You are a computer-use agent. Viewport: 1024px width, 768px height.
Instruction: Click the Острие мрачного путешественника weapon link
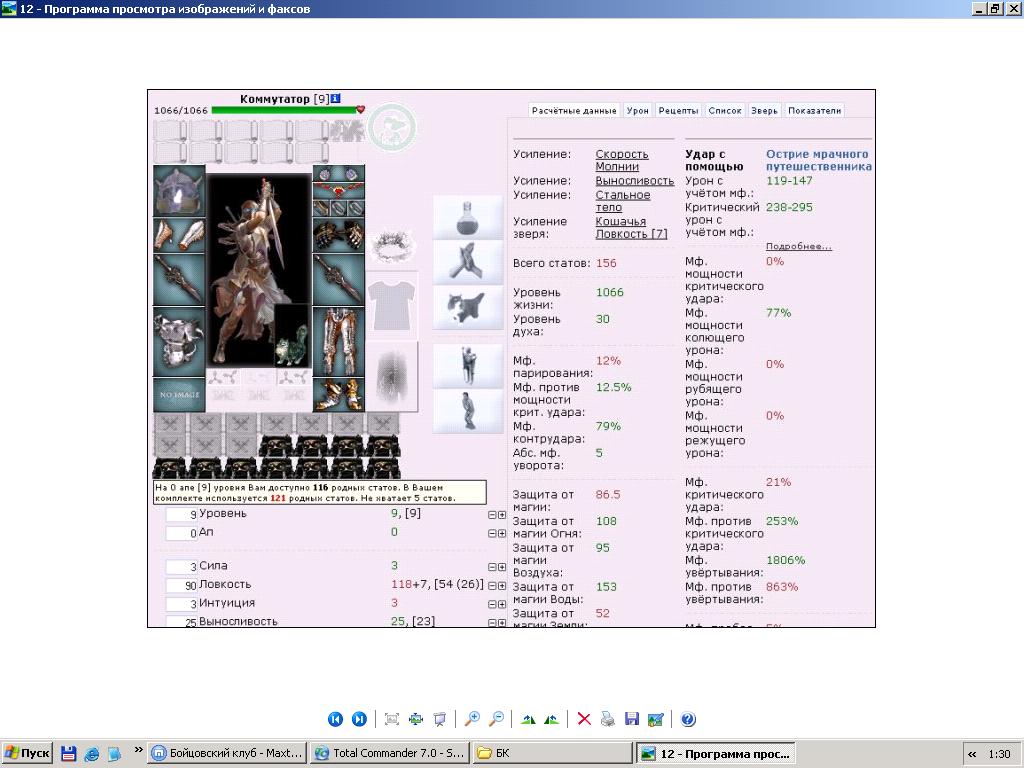click(x=818, y=160)
